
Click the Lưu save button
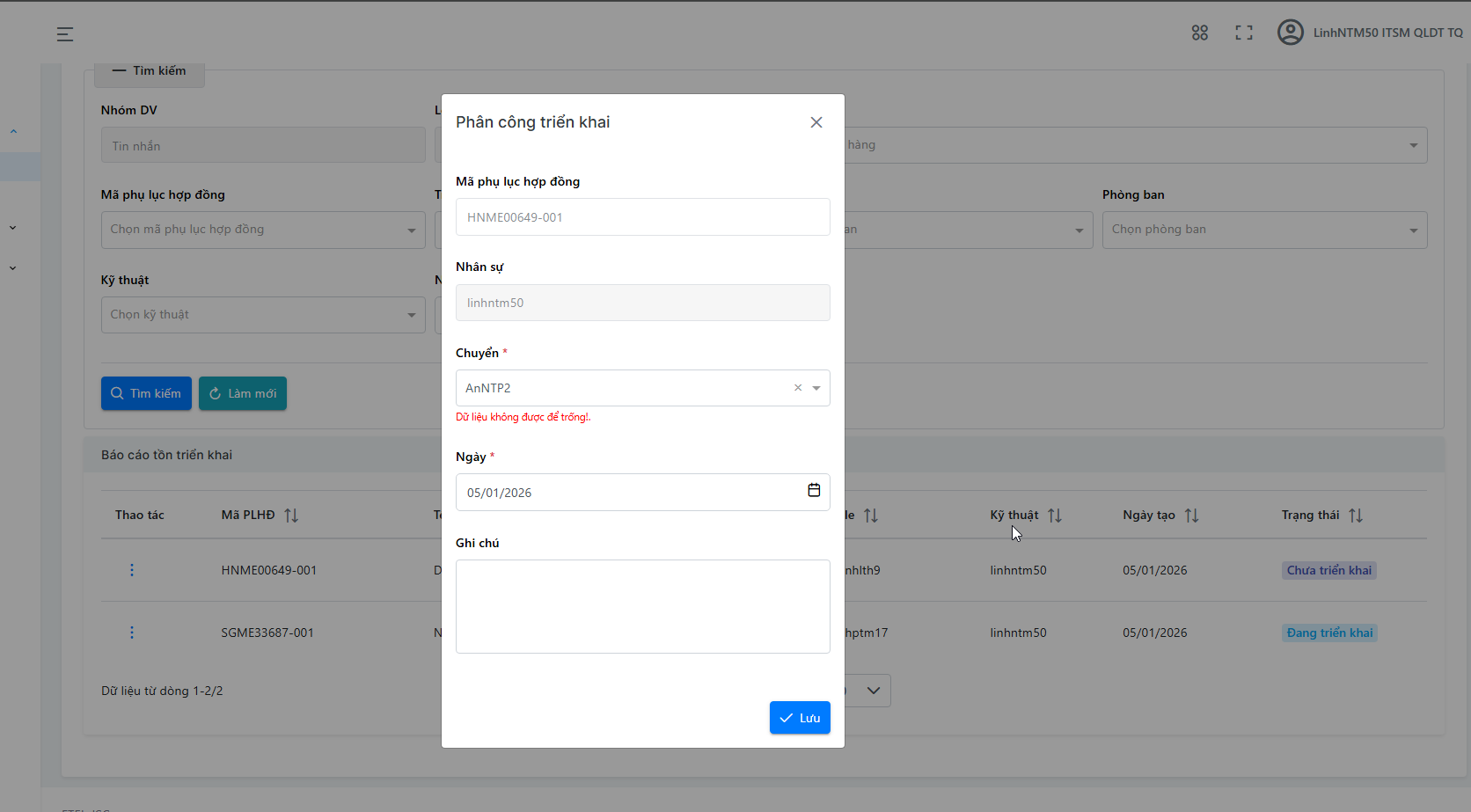click(800, 718)
